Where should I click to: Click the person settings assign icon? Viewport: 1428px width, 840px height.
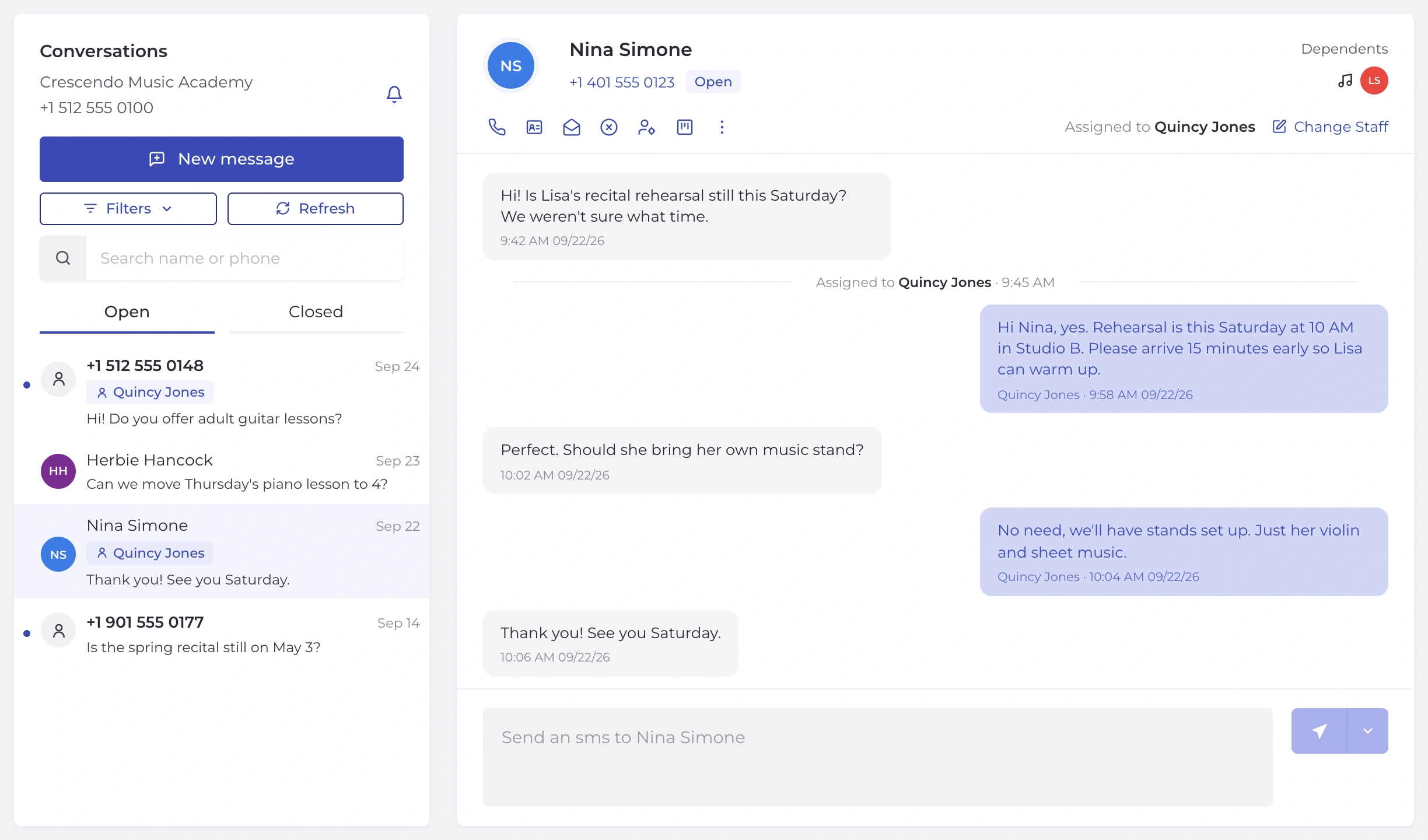click(x=646, y=127)
